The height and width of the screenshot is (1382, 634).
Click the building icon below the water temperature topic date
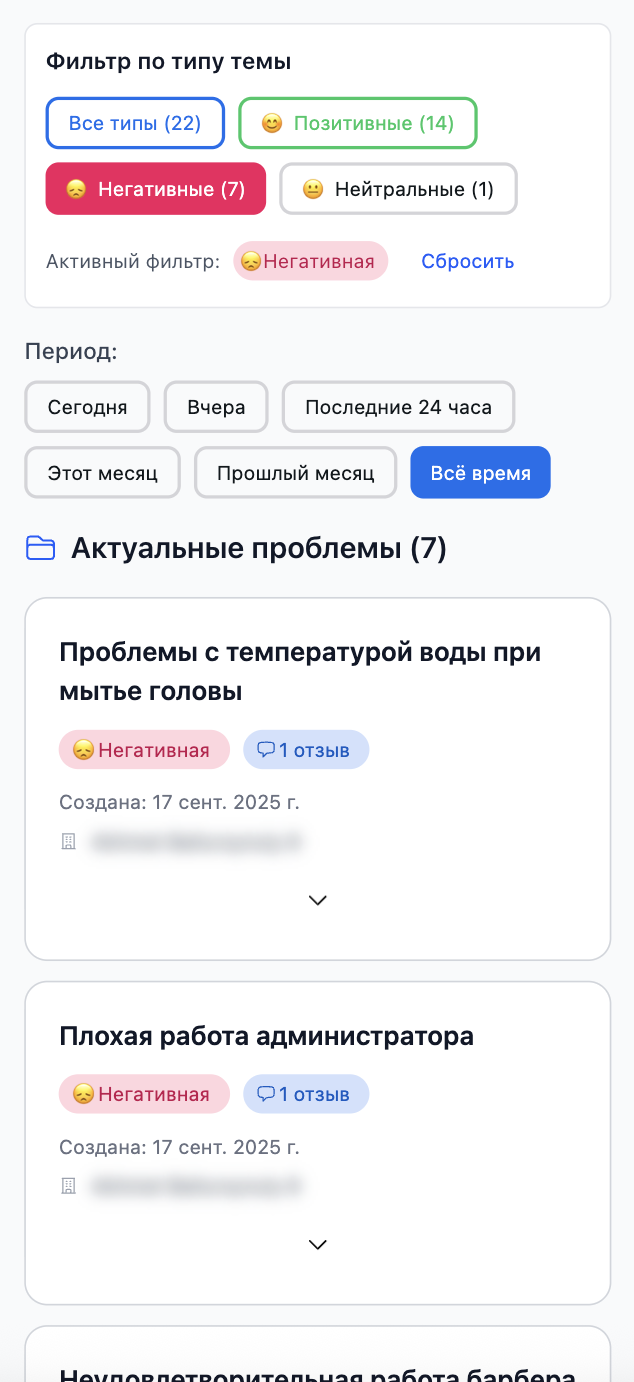(67, 842)
